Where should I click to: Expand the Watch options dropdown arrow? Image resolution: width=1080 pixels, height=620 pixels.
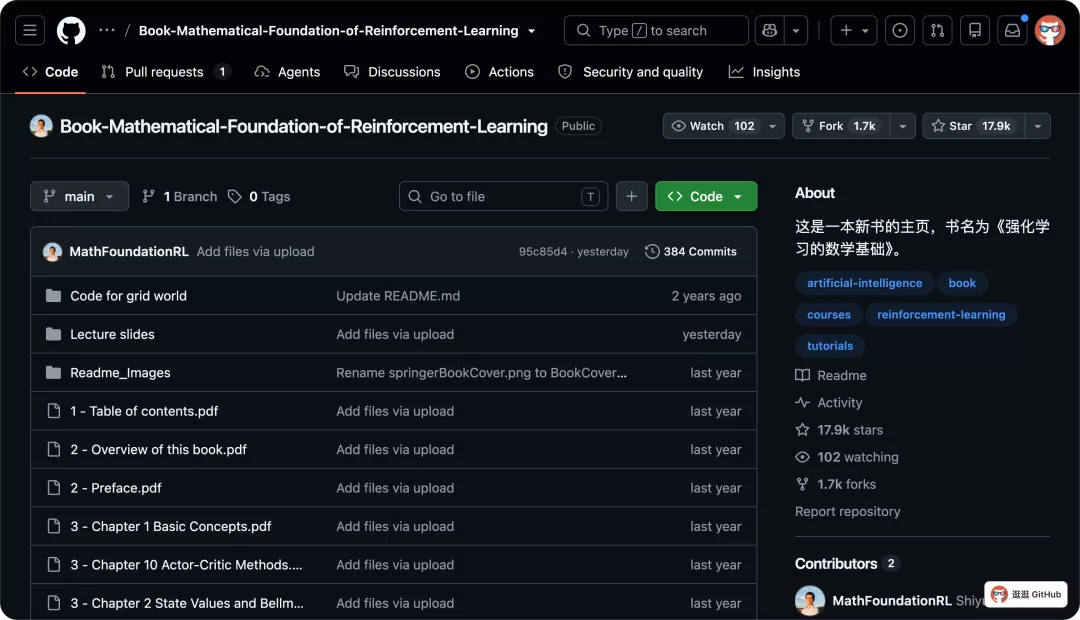tap(772, 126)
